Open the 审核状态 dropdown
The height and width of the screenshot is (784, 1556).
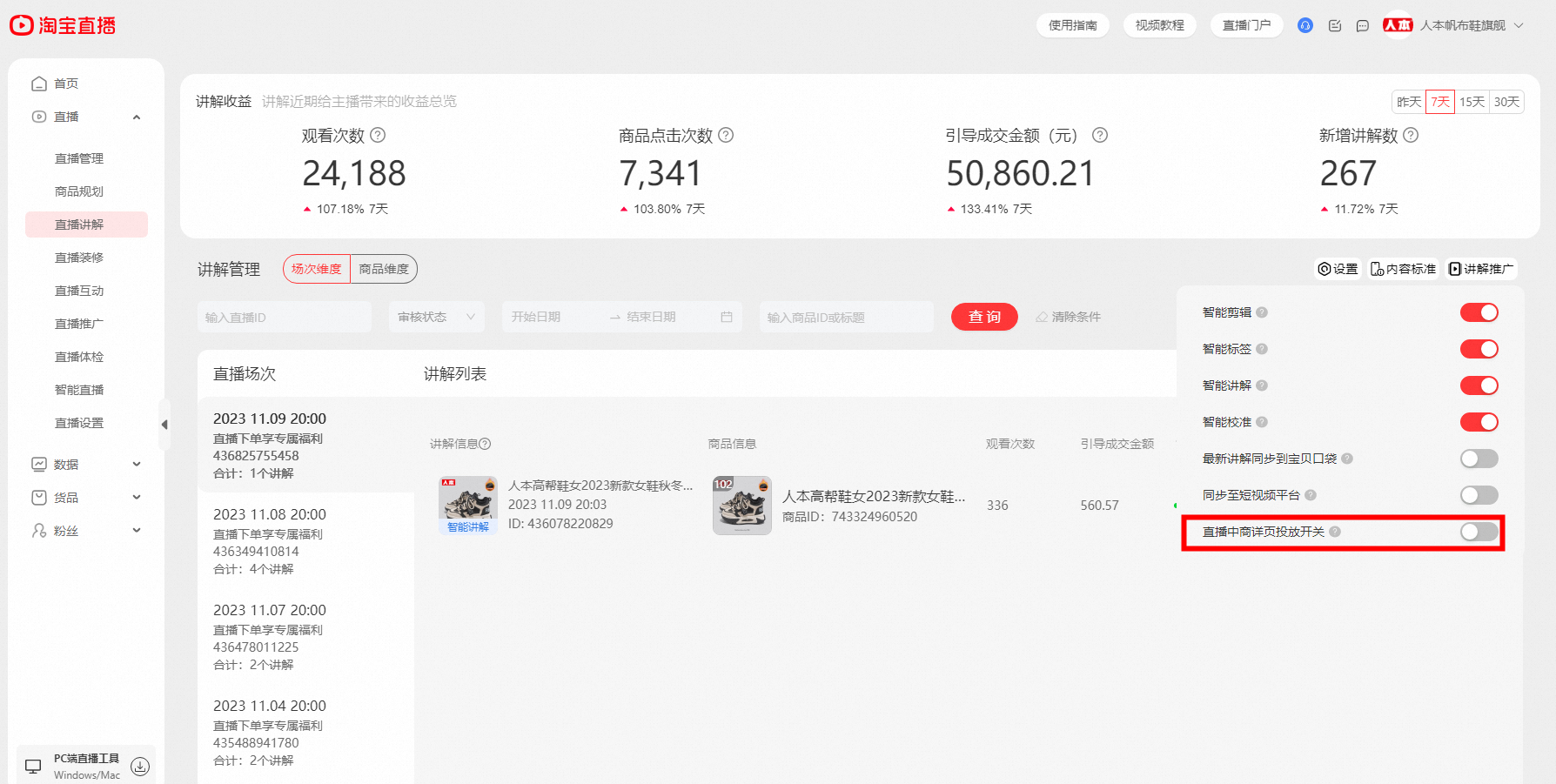point(437,317)
